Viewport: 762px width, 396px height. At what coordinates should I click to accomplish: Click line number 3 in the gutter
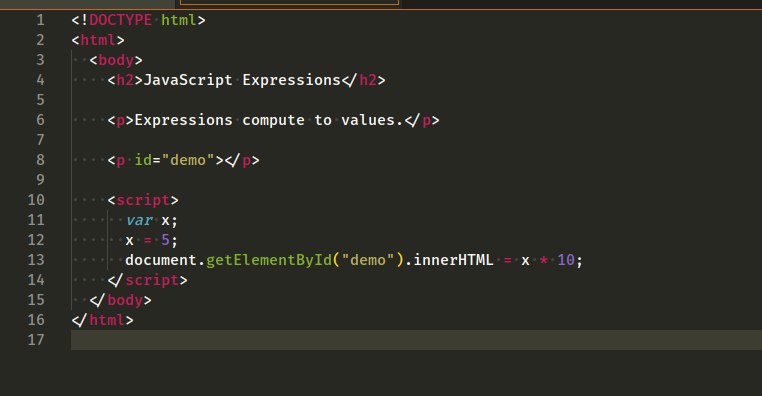[x=40, y=60]
